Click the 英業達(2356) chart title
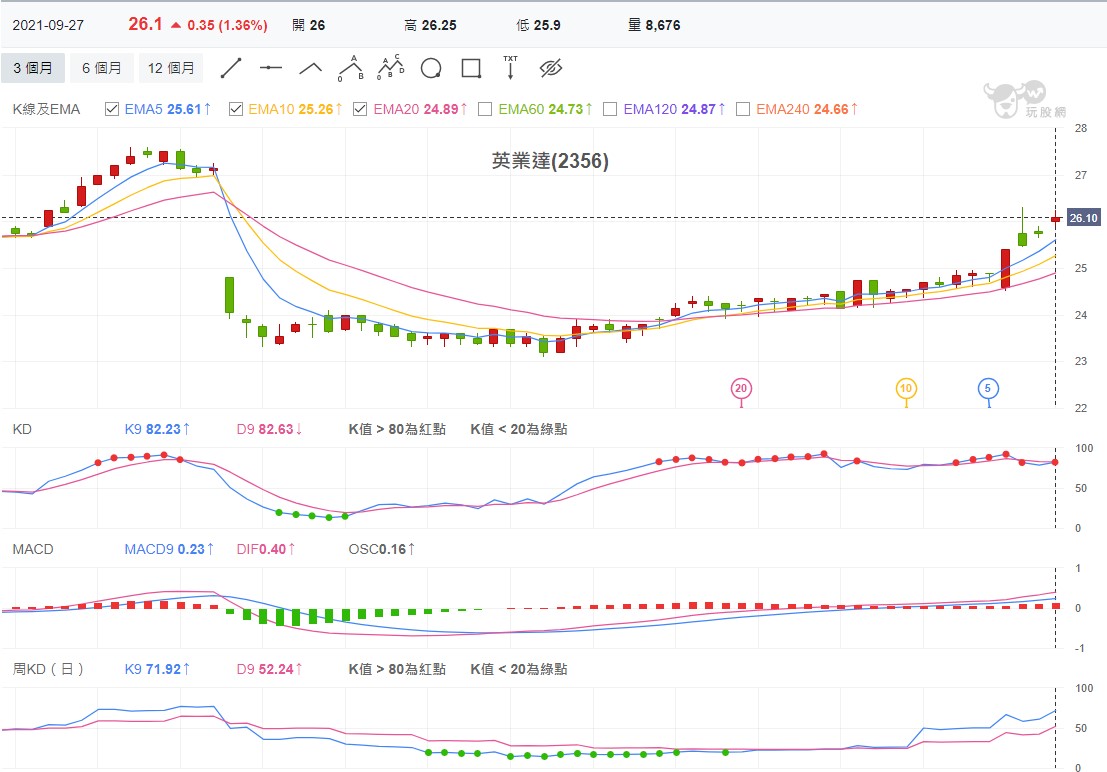 pyautogui.click(x=550, y=161)
